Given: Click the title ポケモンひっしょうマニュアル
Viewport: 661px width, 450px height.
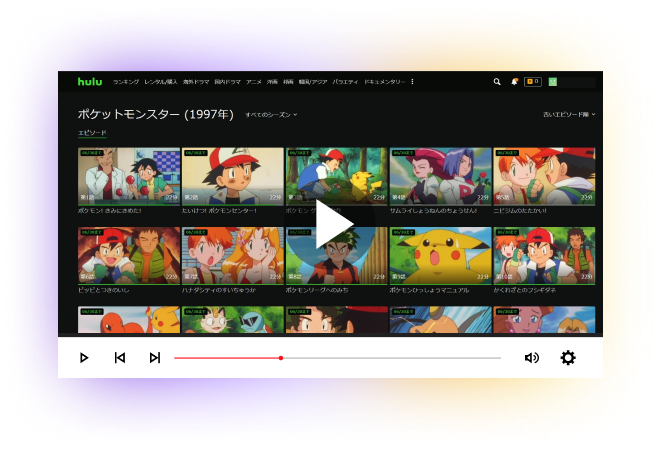Looking at the screenshot, I should (x=429, y=290).
